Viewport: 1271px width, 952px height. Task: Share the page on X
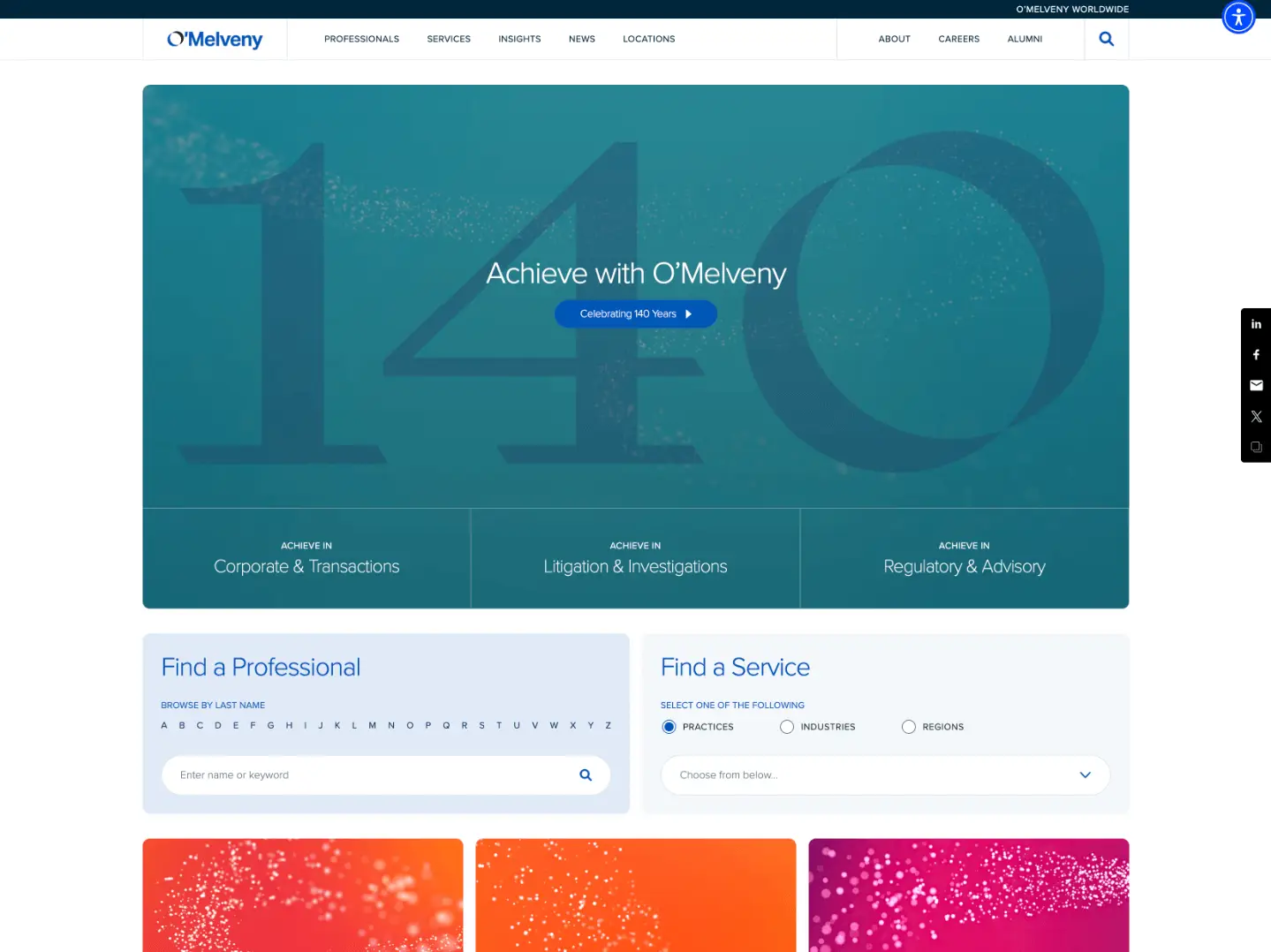(1256, 416)
